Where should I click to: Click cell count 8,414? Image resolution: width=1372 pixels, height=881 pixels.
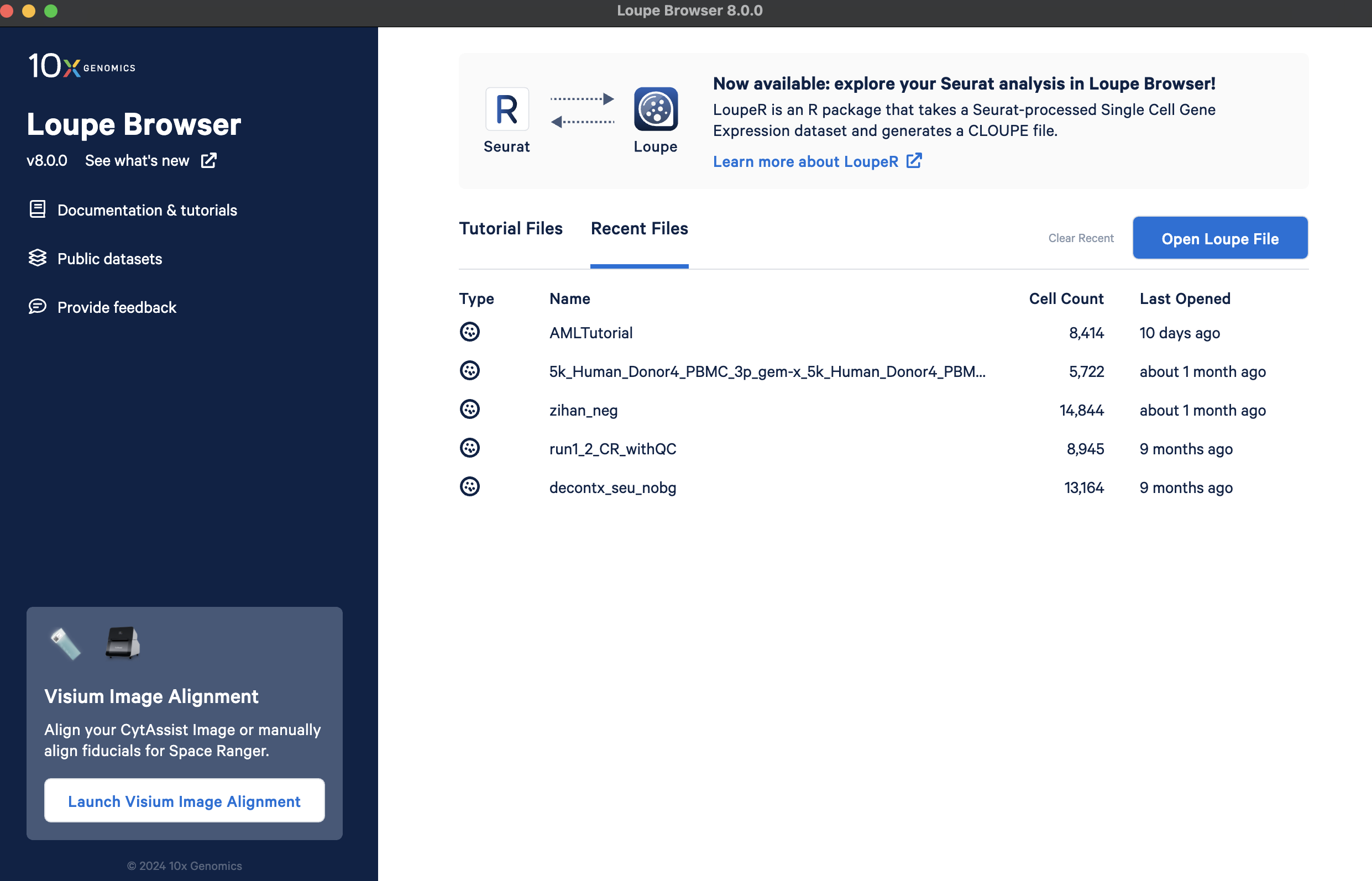(1086, 333)
